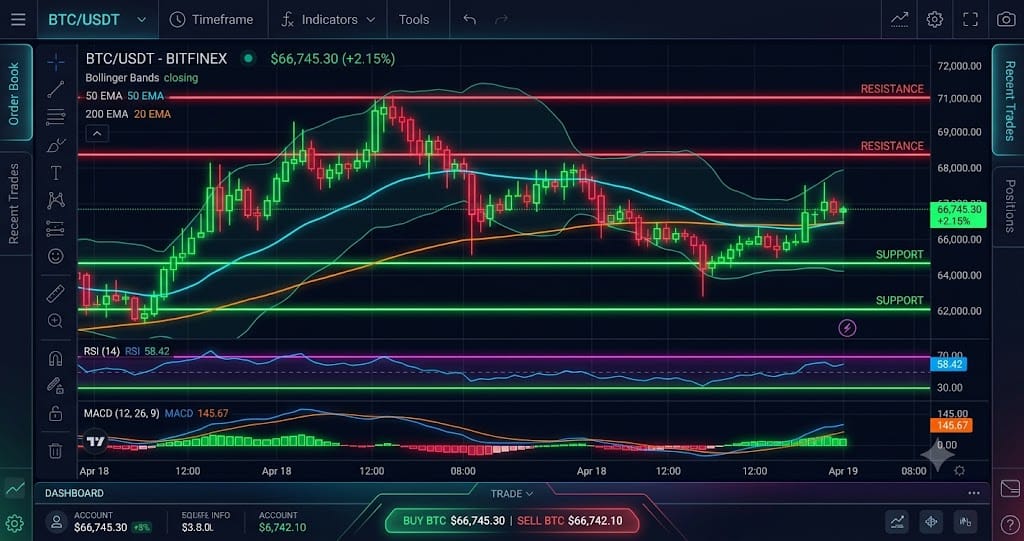
Task: Click the RSI value tag 58.42
Action: pos(950,364)
